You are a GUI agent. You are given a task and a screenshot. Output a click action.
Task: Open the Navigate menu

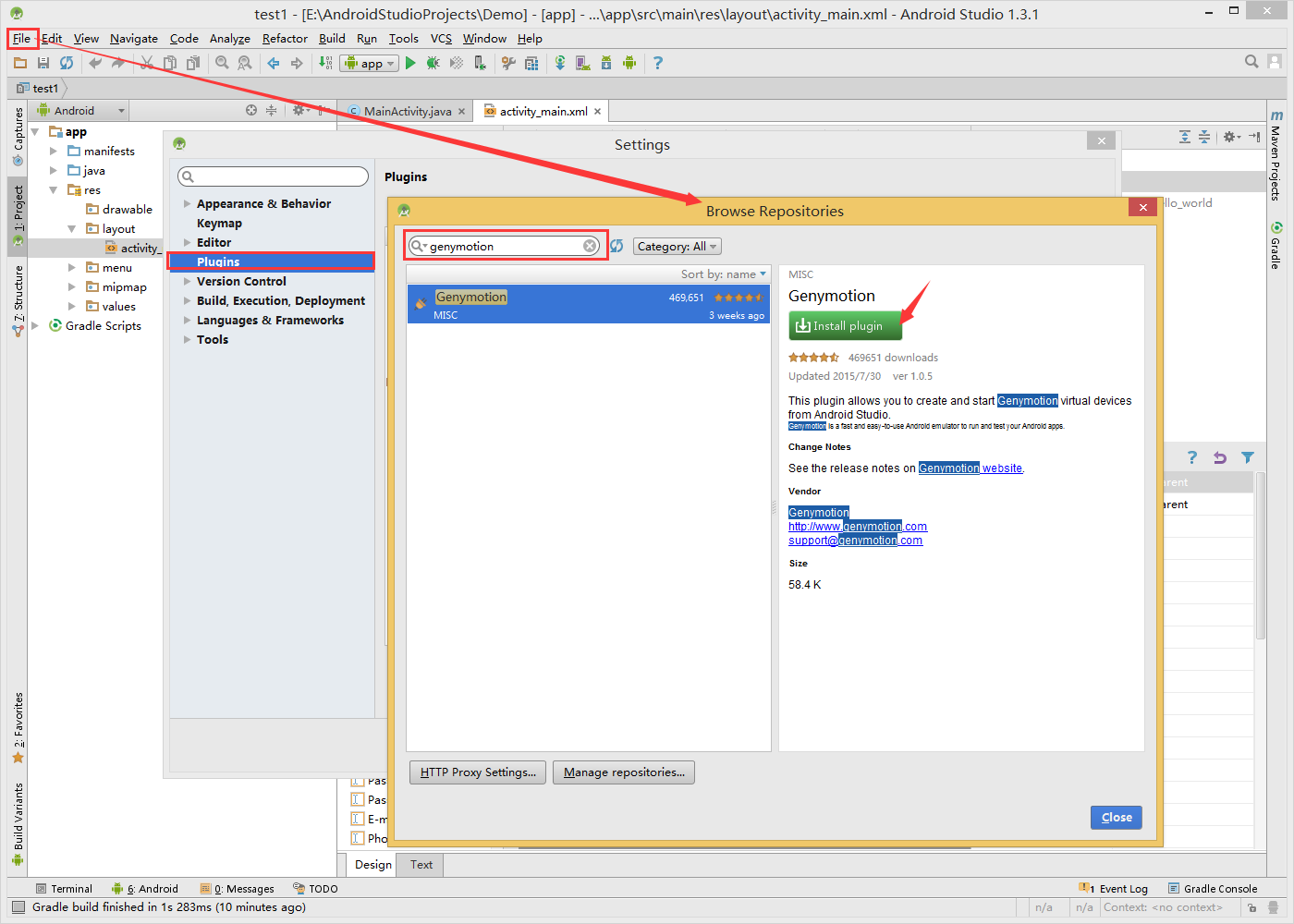pyautogui.click(x=134, y=39)
